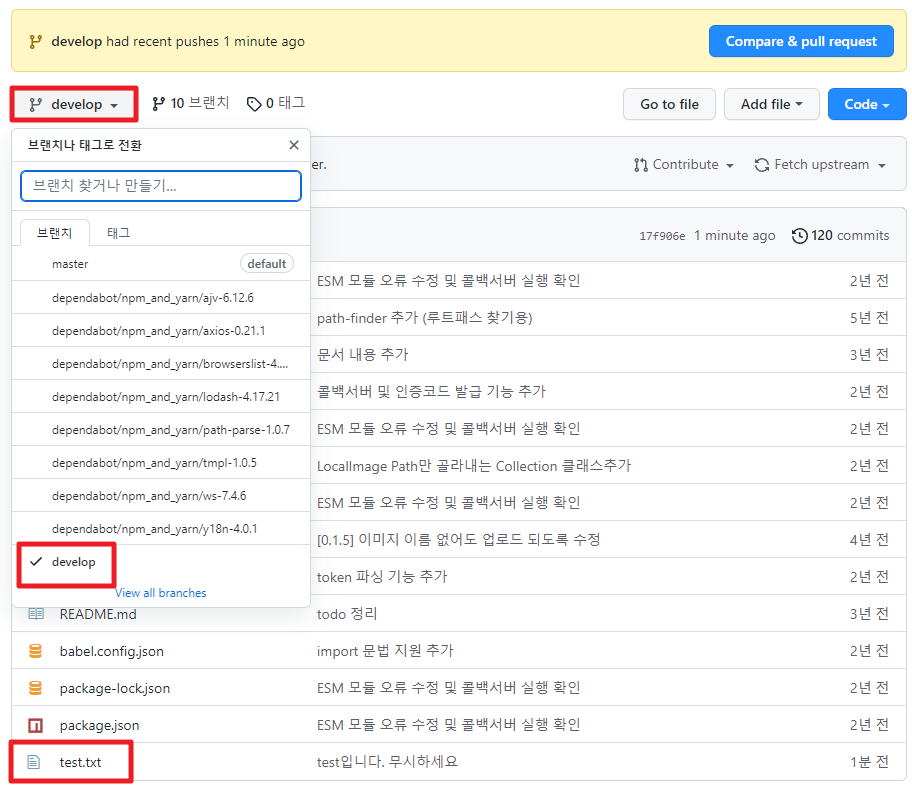The image size is (912, 787).
Task: Click the package.json npm icon
Action: [x=35, y=725]
